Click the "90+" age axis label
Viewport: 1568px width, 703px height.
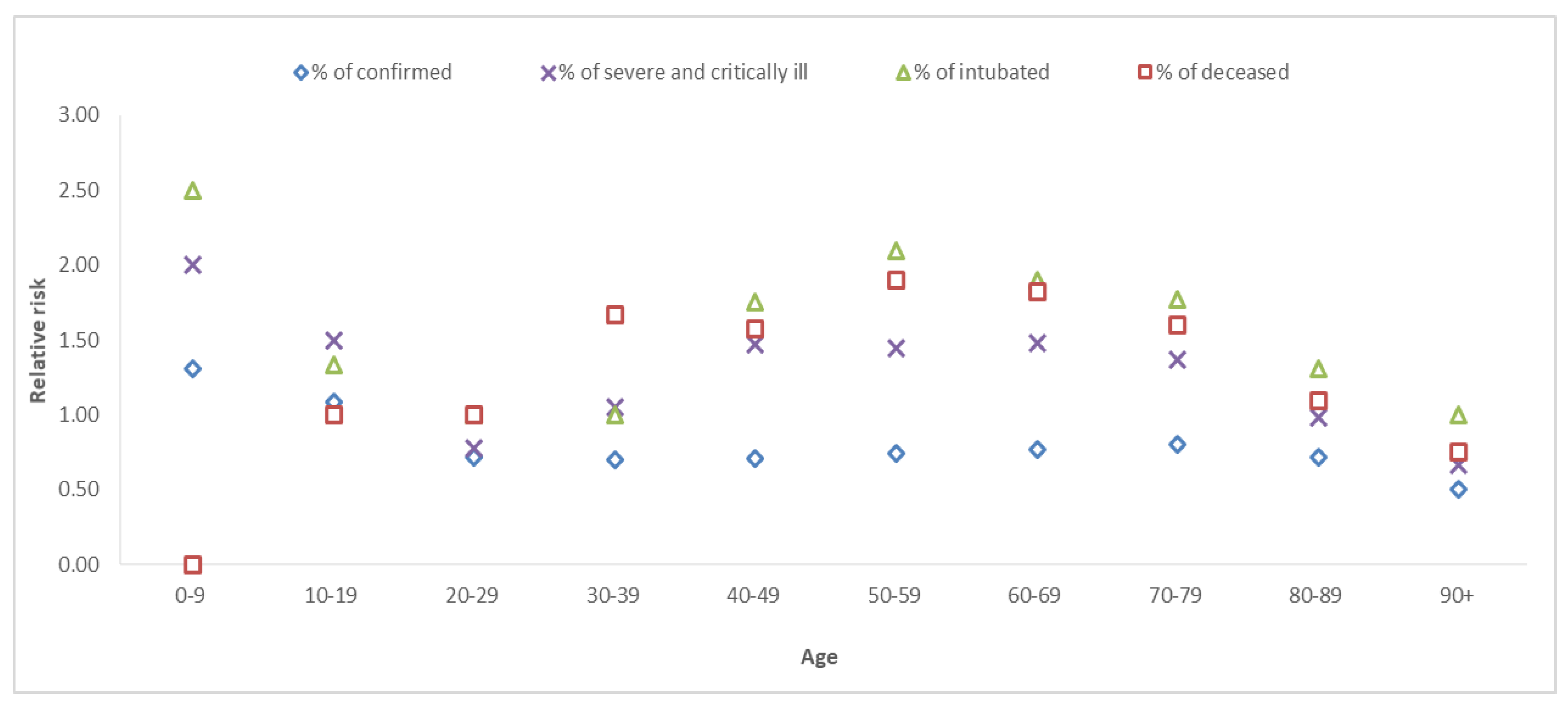[x=1456, y=595]
